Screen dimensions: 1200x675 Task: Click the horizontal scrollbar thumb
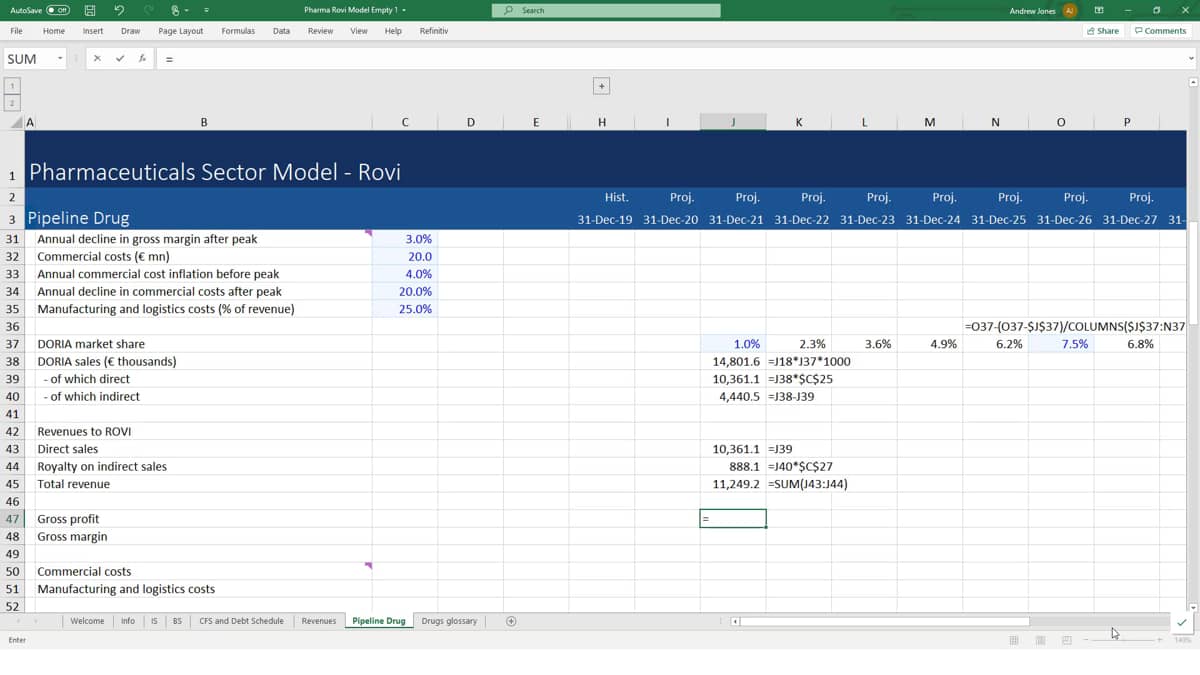(885, 621)
